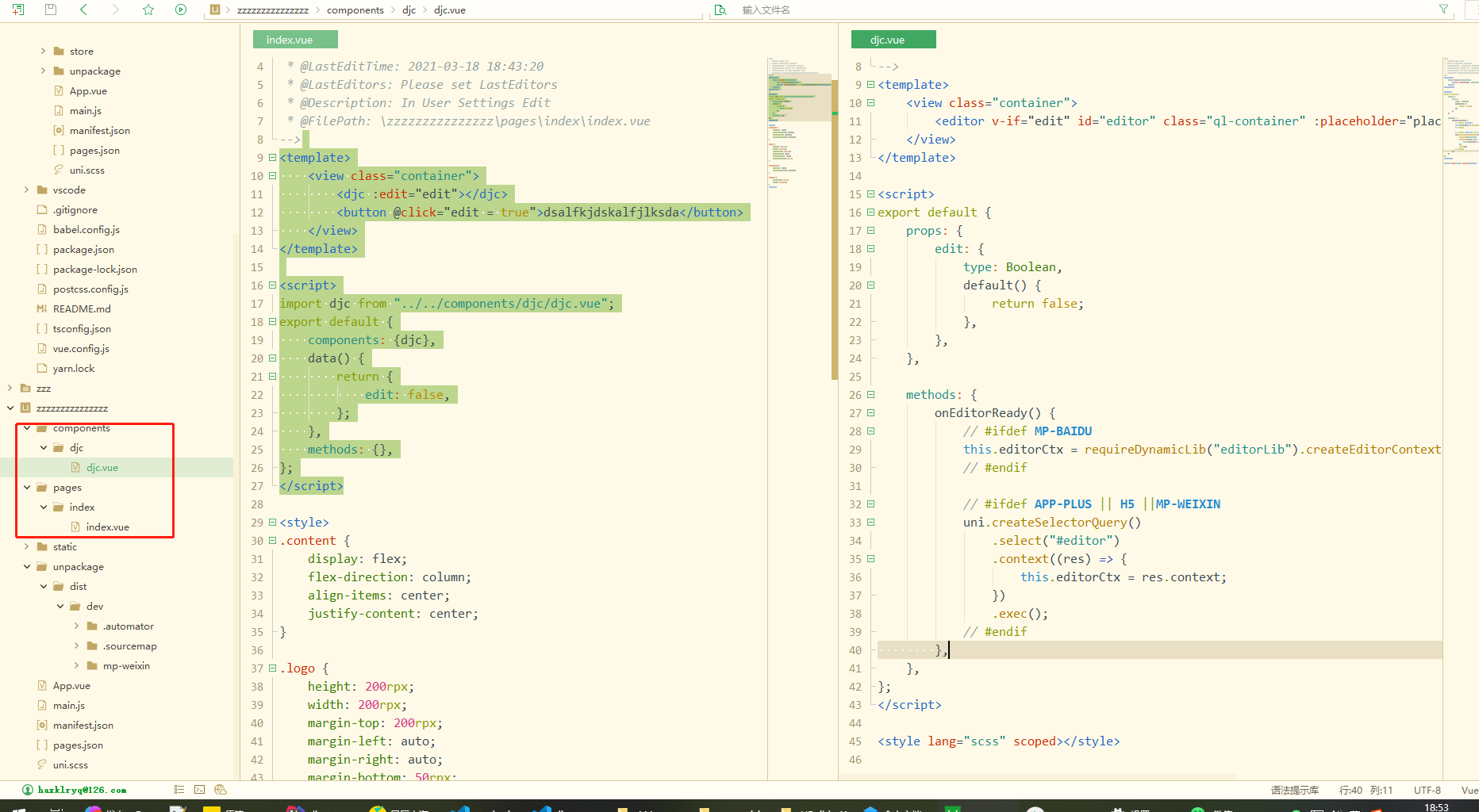Open djc.vue in the file tree
The image size is (1479, 812).
(x=102, y=467)
